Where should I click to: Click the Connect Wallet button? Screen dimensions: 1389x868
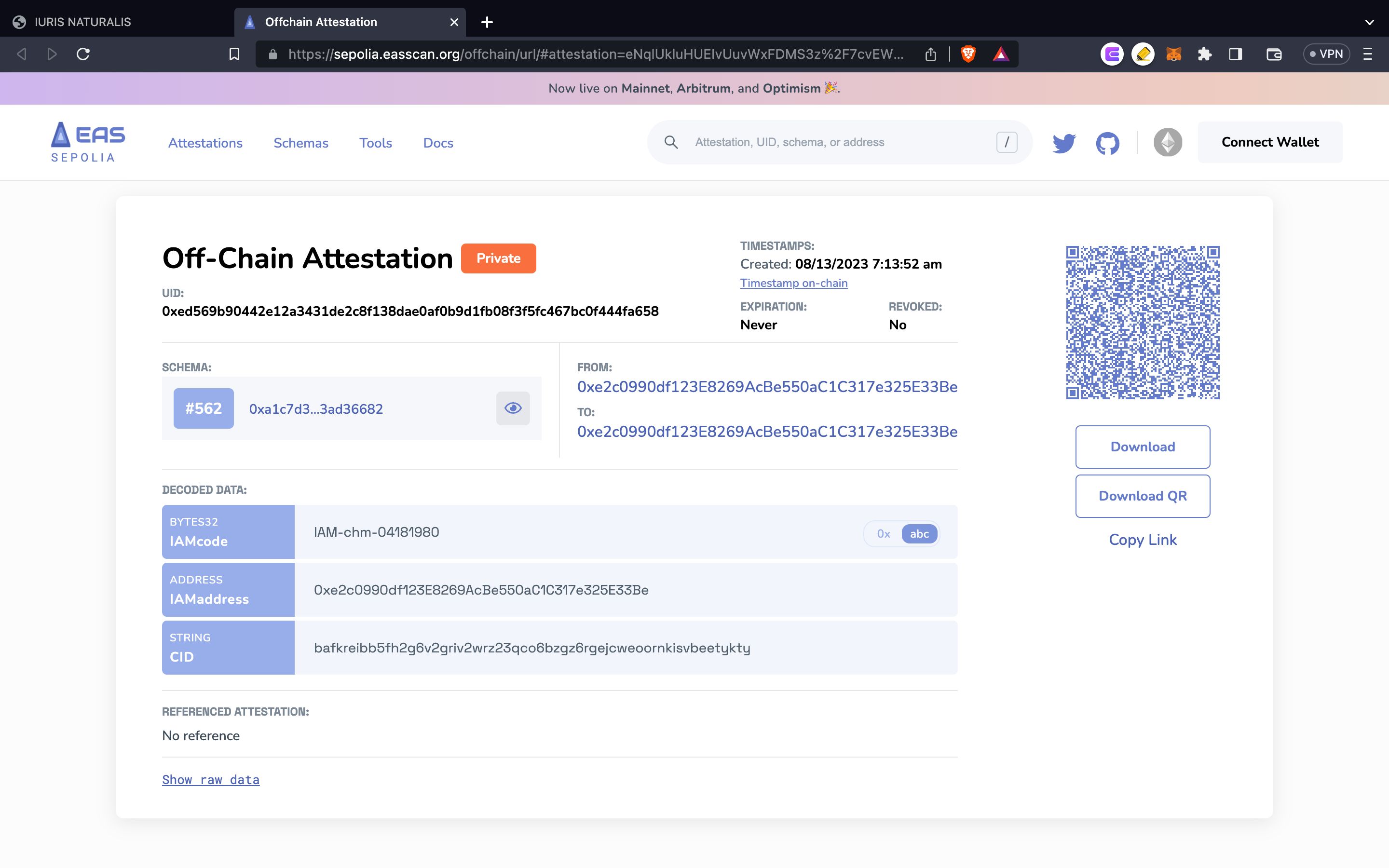[x=1270, y=142]
